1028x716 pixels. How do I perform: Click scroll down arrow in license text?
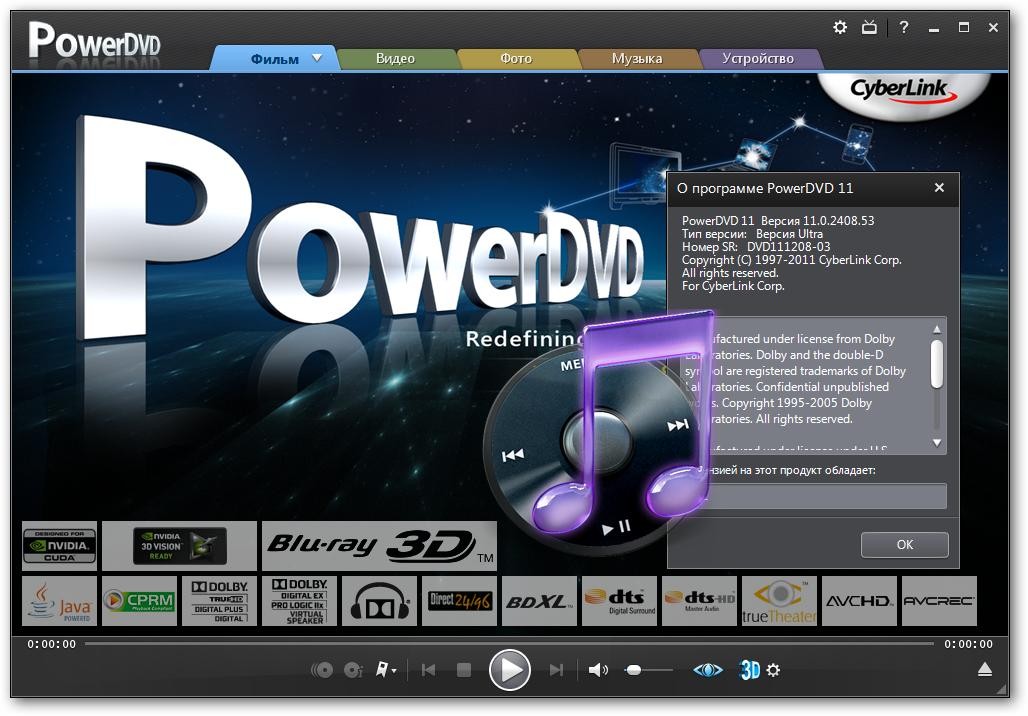tap(937, 443)
